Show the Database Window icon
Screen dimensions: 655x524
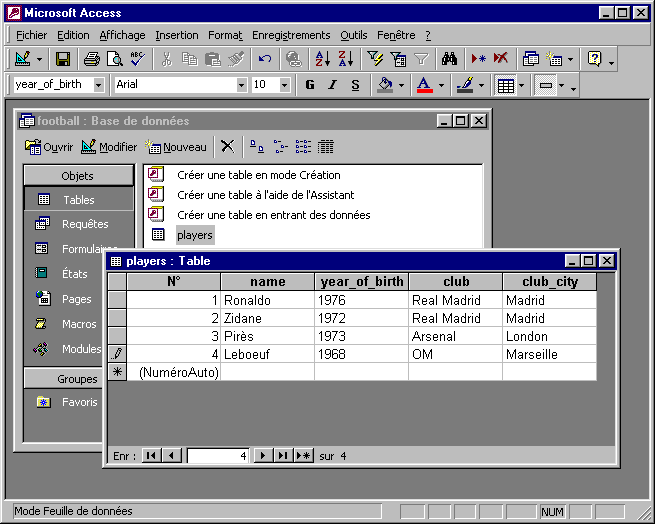(x=531, y=59)
